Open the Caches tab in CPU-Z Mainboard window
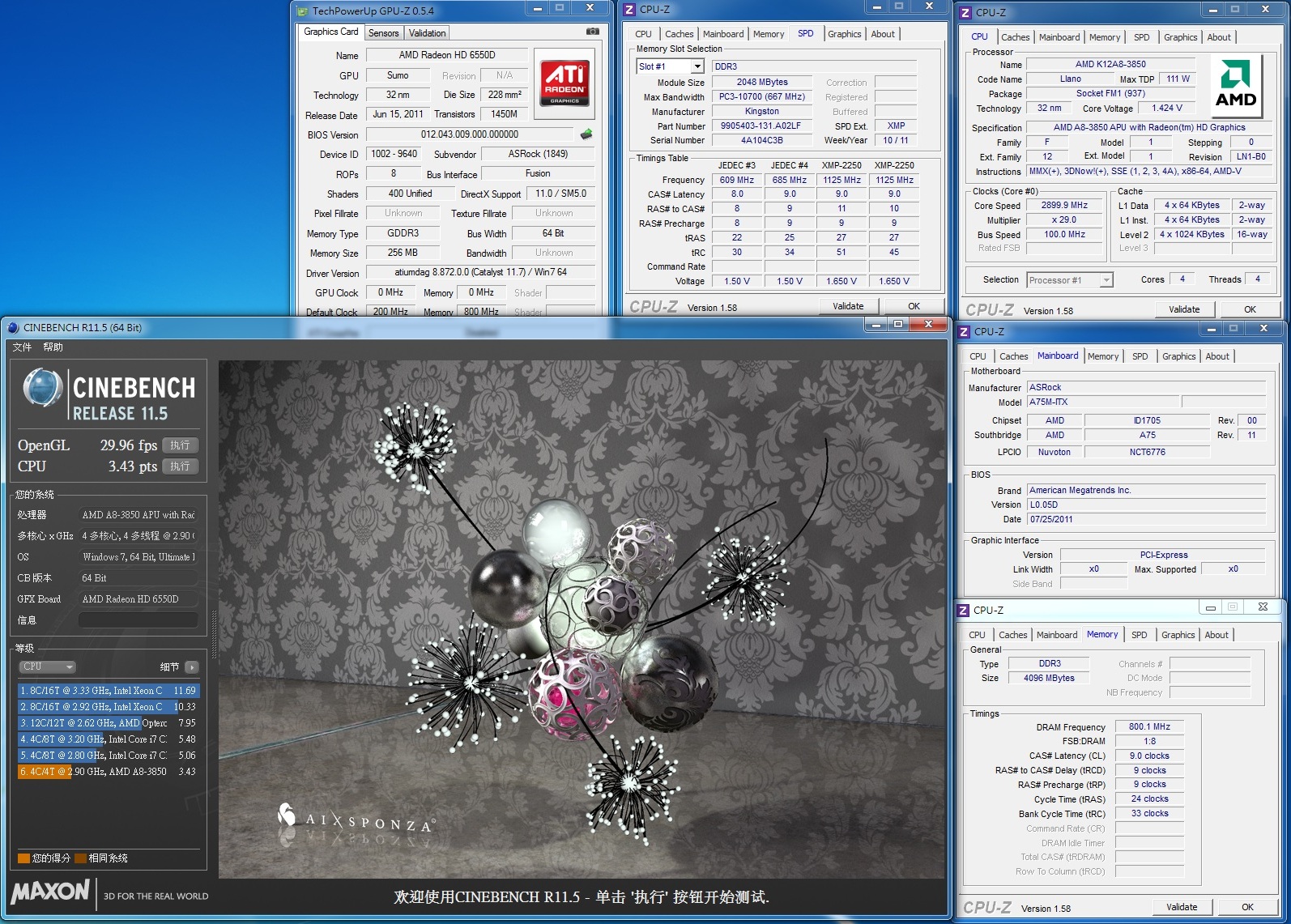This screenshot has width=1291, height=924. (x=1012, y=356)
